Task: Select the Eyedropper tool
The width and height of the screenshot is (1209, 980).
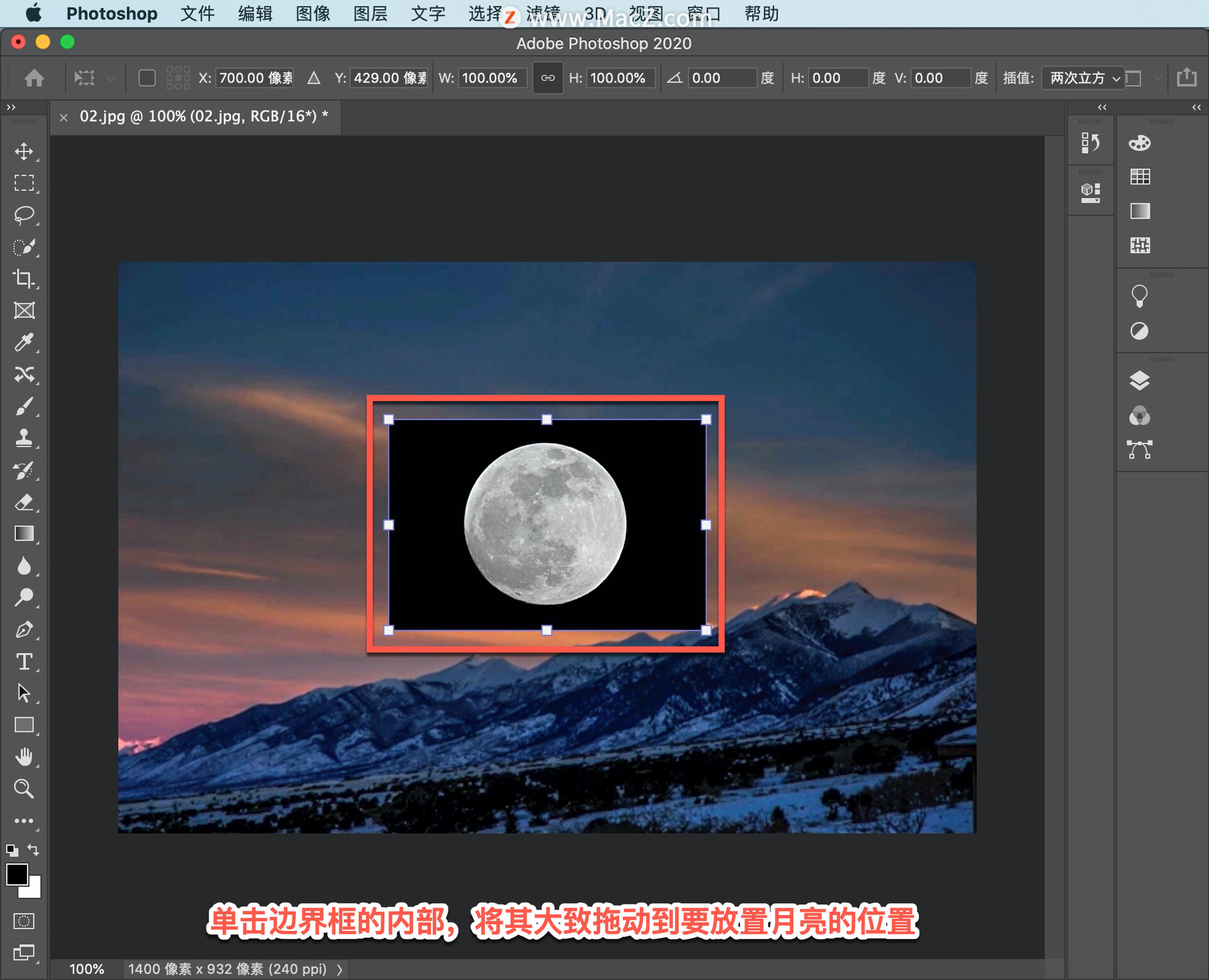Action: pos(24,343)
